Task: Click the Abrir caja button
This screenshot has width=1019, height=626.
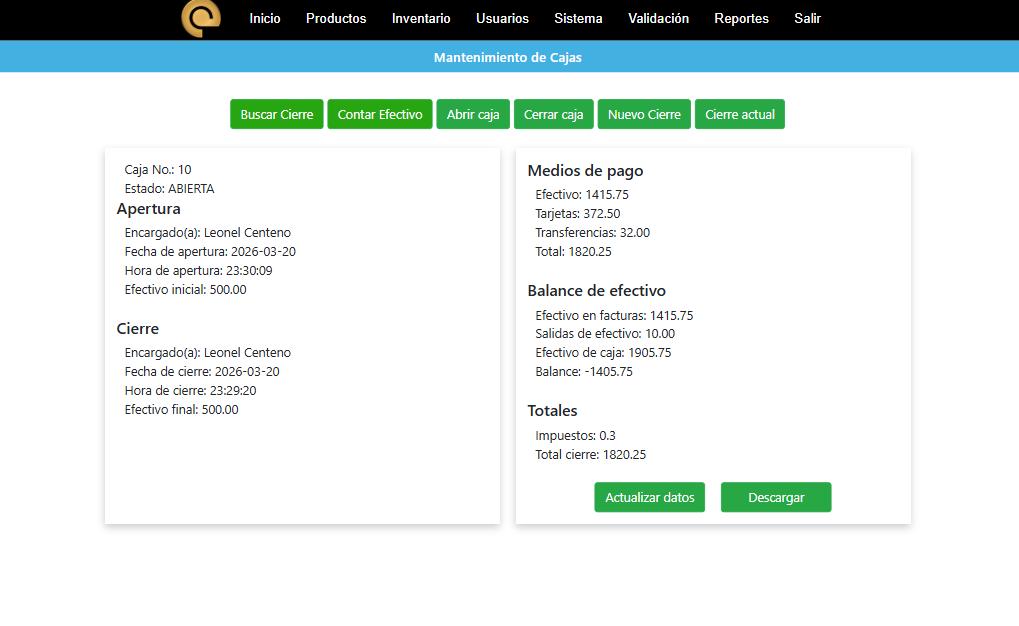Action: coord(473,114)
